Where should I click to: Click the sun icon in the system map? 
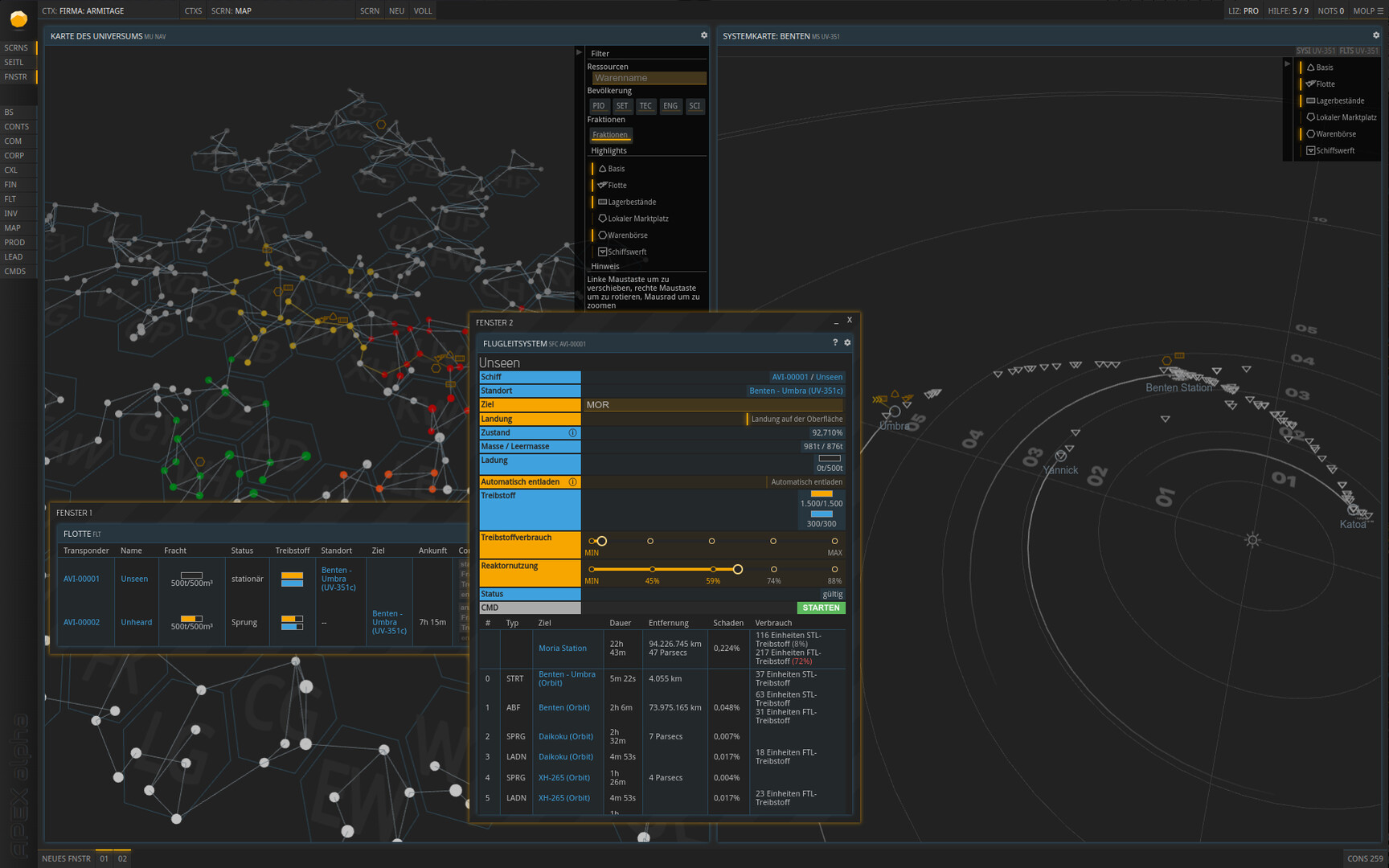[1252, 540]
